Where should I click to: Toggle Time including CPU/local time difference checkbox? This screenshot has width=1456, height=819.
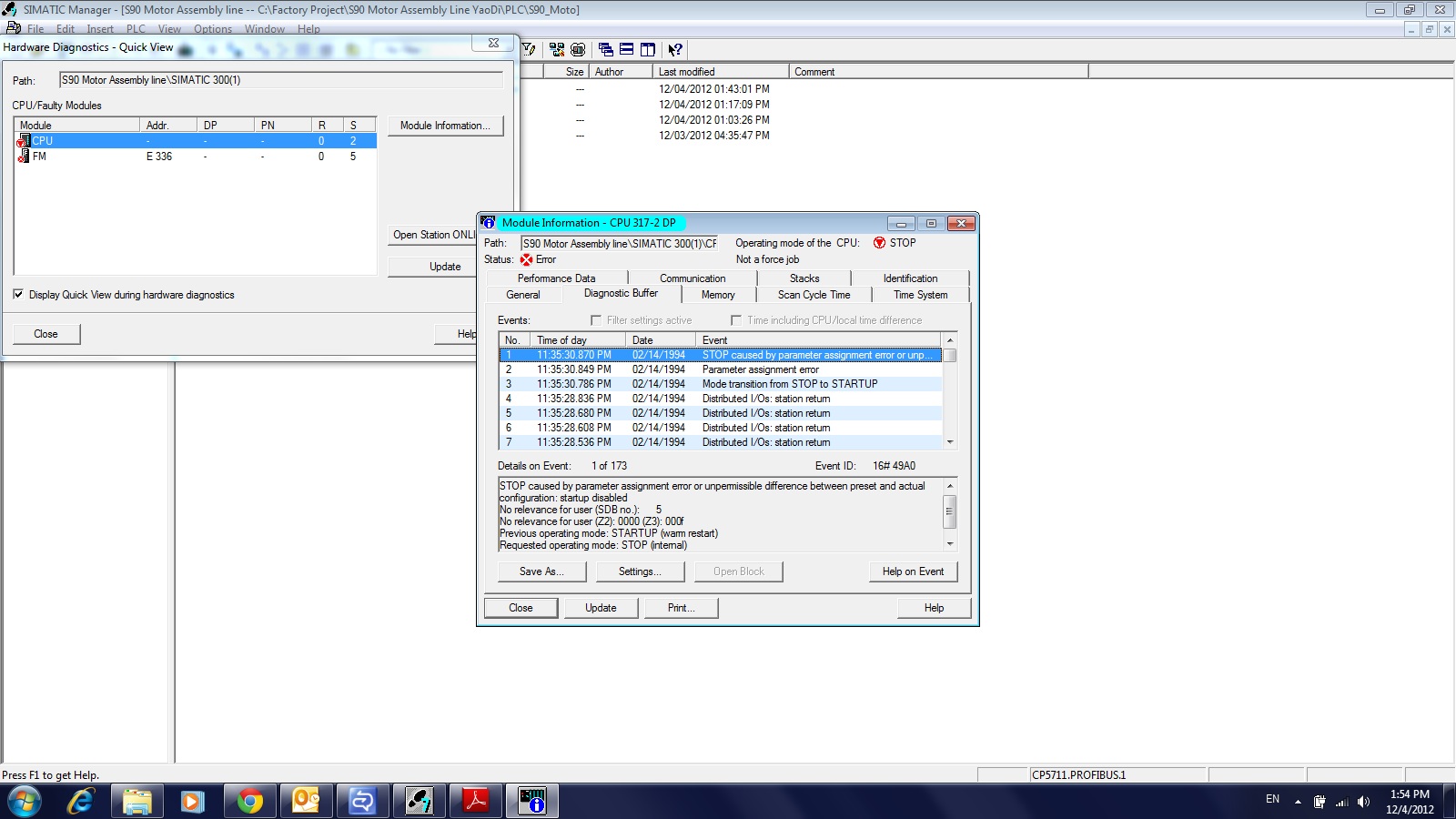click(x=736, y=320)
